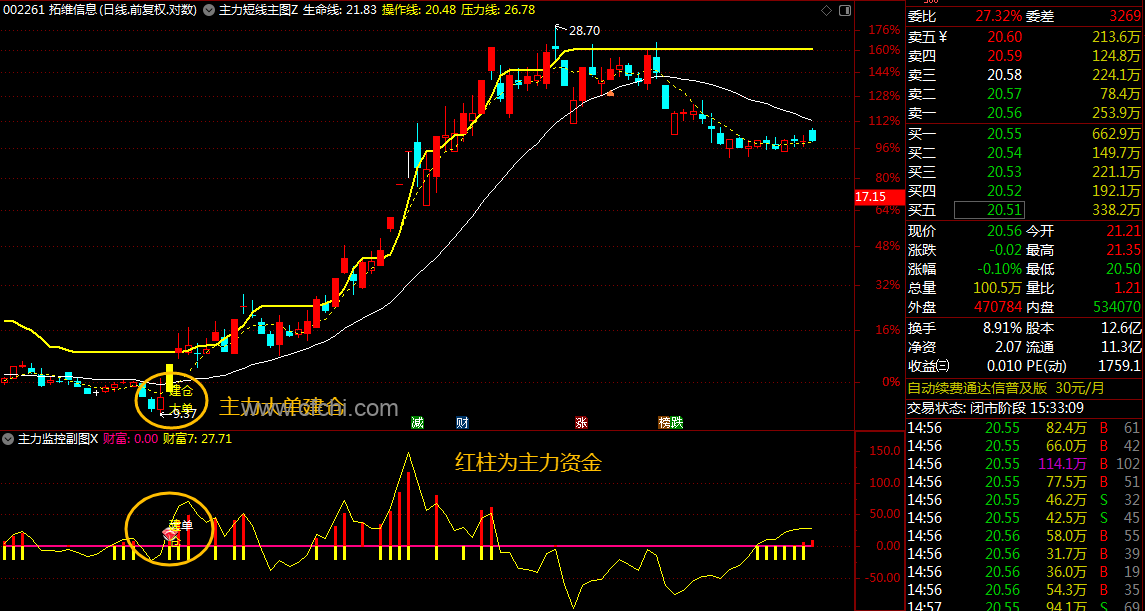The image size is (1145, 611).
Task: Select the 卖三 price 20.58
Action: coord(1006,74)
